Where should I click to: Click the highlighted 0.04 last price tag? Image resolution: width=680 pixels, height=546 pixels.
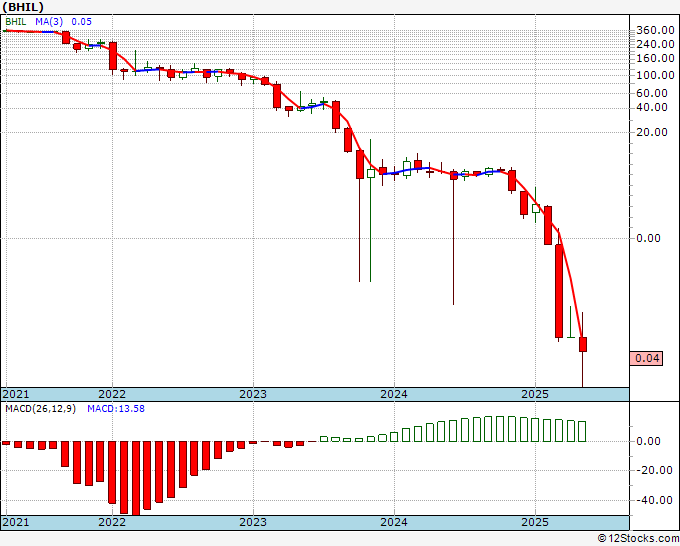(646, 358)
